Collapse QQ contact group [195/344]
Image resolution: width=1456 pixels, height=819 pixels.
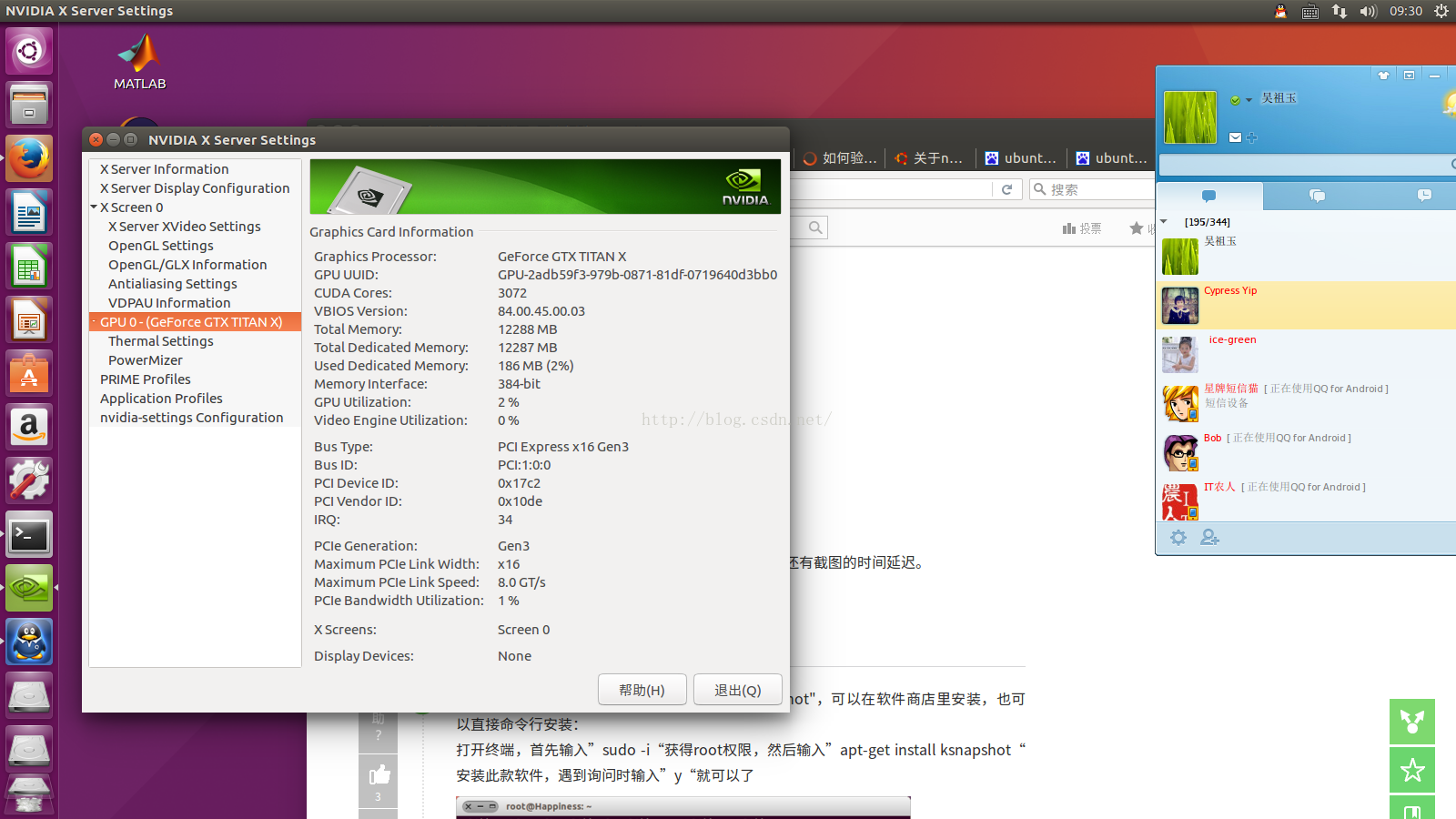[x=1164, y=222]
